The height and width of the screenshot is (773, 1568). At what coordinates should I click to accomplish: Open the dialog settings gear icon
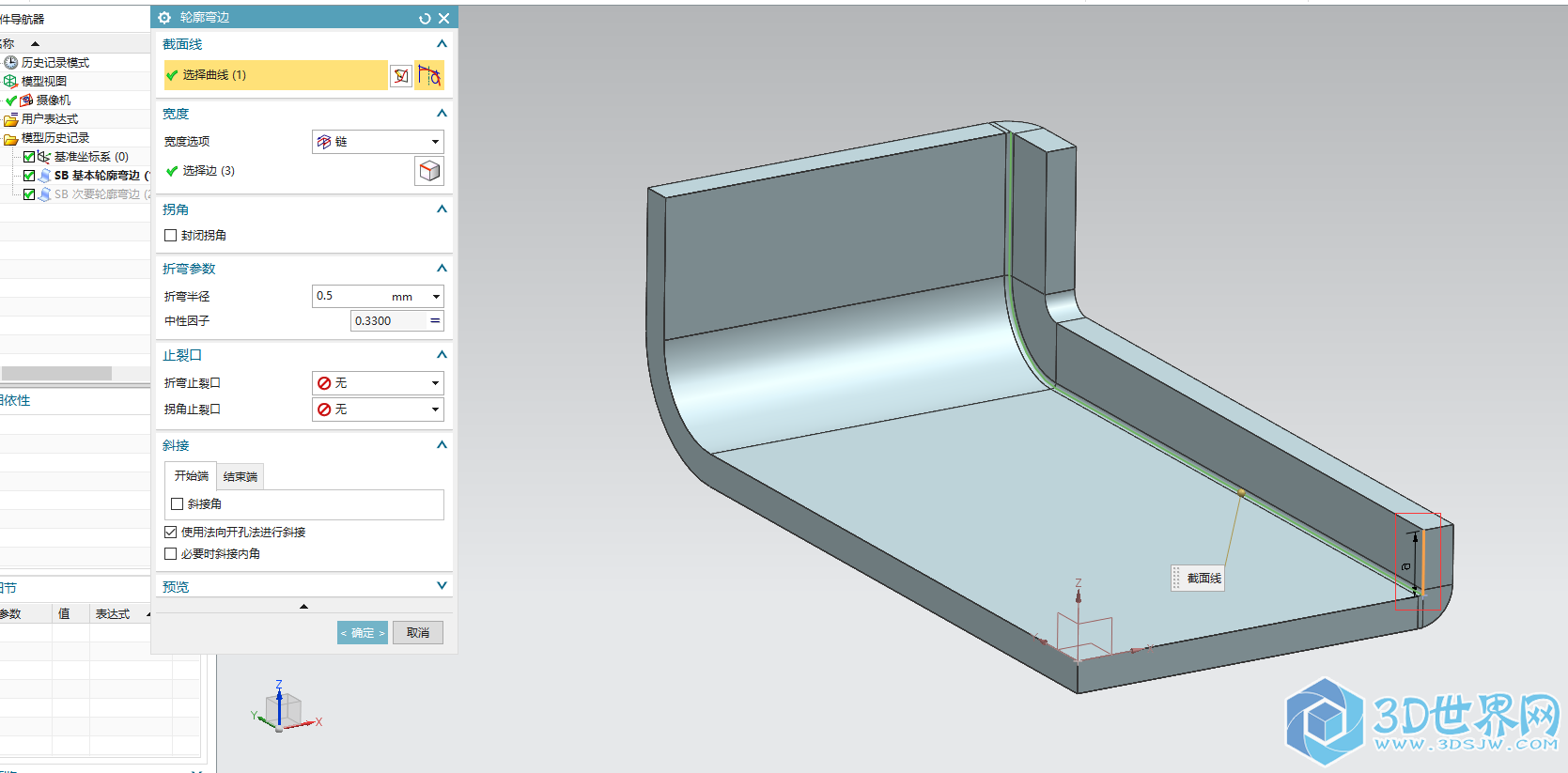point(164,18)
